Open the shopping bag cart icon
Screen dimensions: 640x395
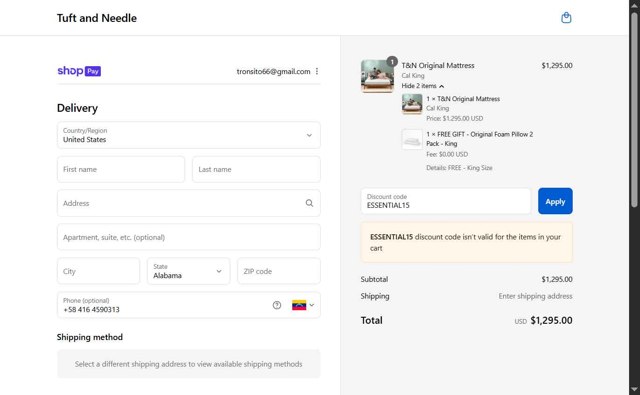[x=566, y=18]
